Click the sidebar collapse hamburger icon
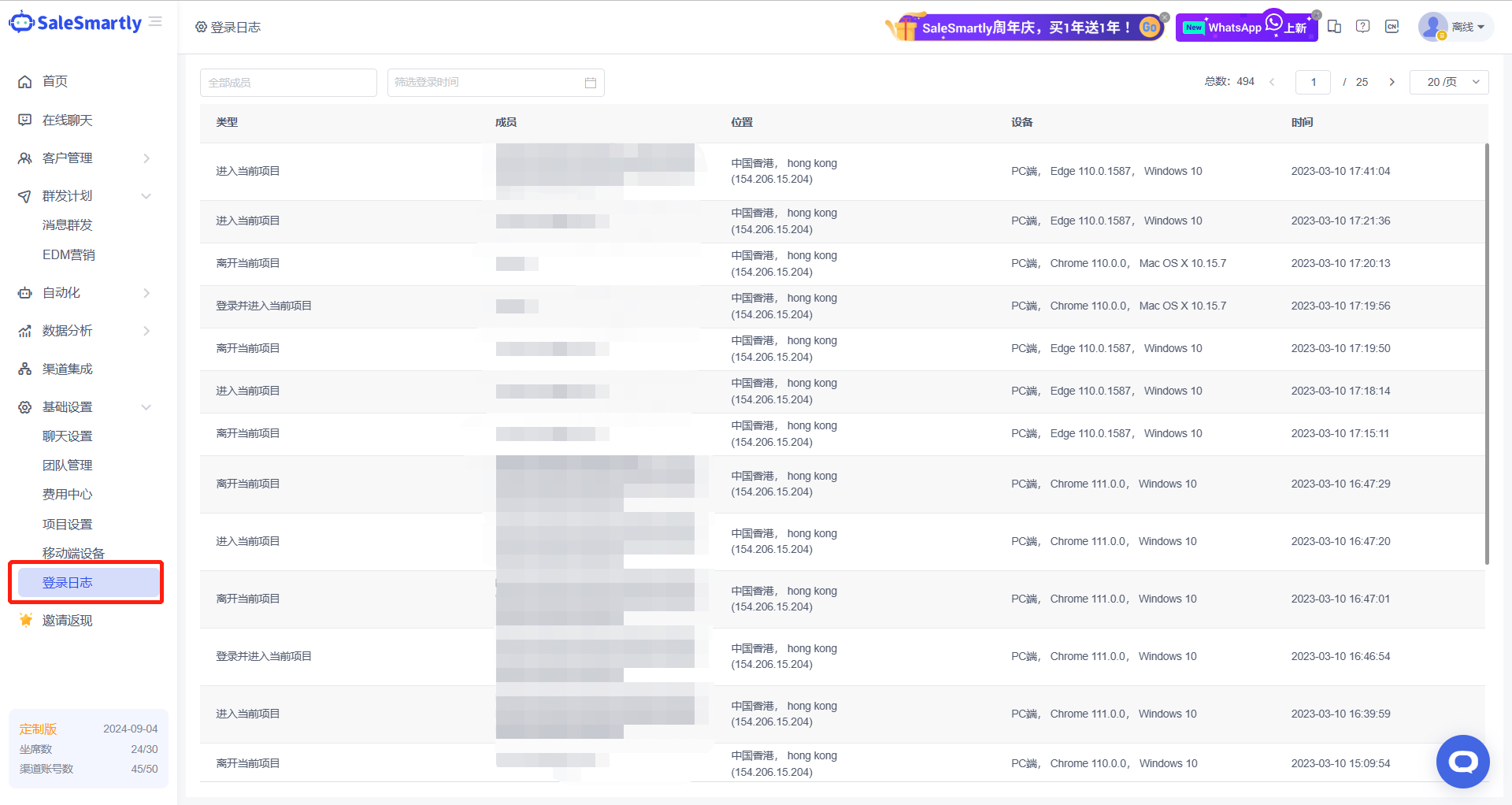Image resolution: width=1512 pixels, height=805 pixels. tap(155, 22)
